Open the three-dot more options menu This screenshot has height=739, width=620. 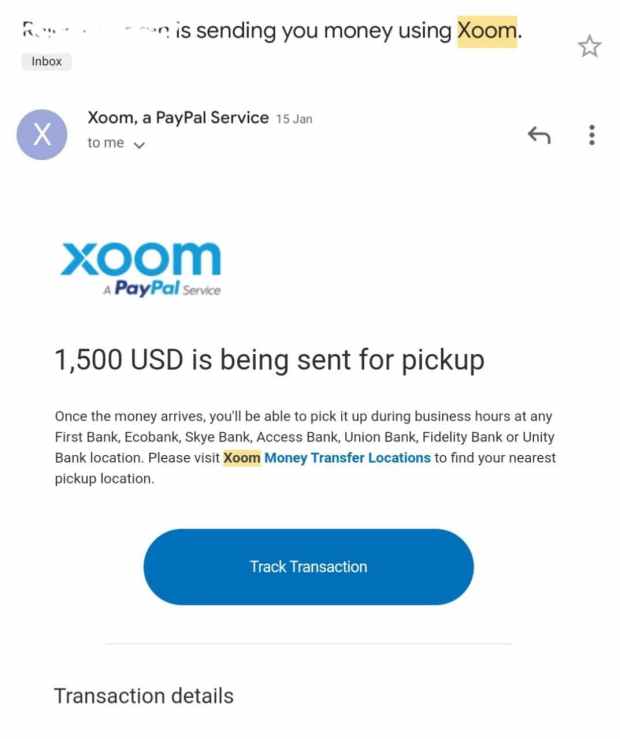point(592,135)
